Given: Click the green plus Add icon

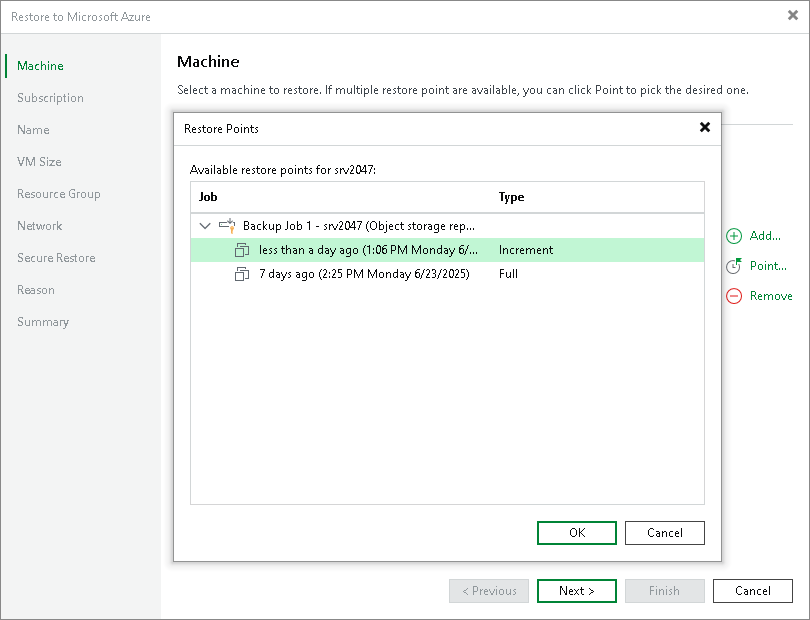Looking at the screenshot, I should coord(734,236).
